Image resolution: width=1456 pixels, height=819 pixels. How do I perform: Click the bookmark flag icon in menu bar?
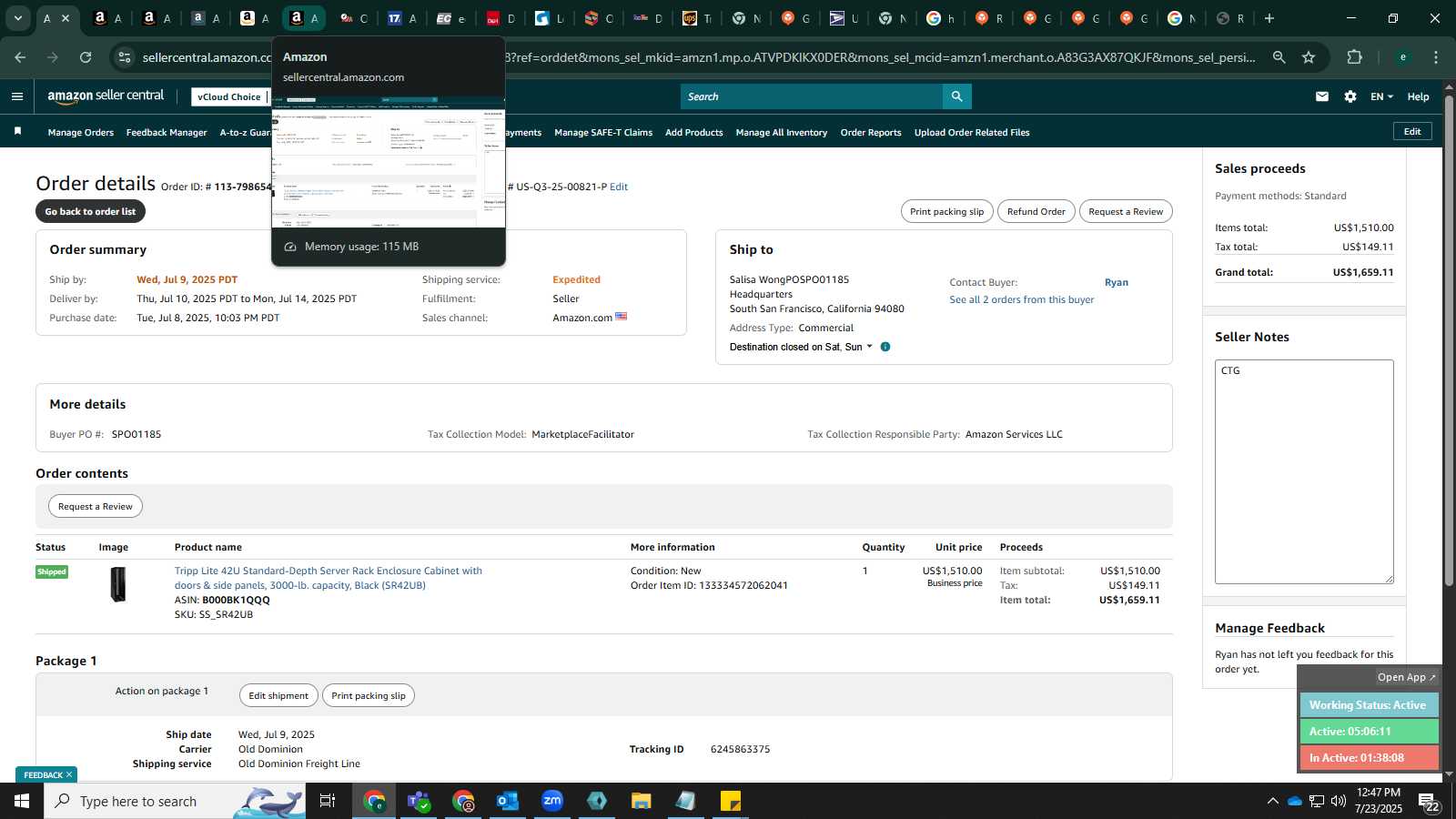click(17, 132)
